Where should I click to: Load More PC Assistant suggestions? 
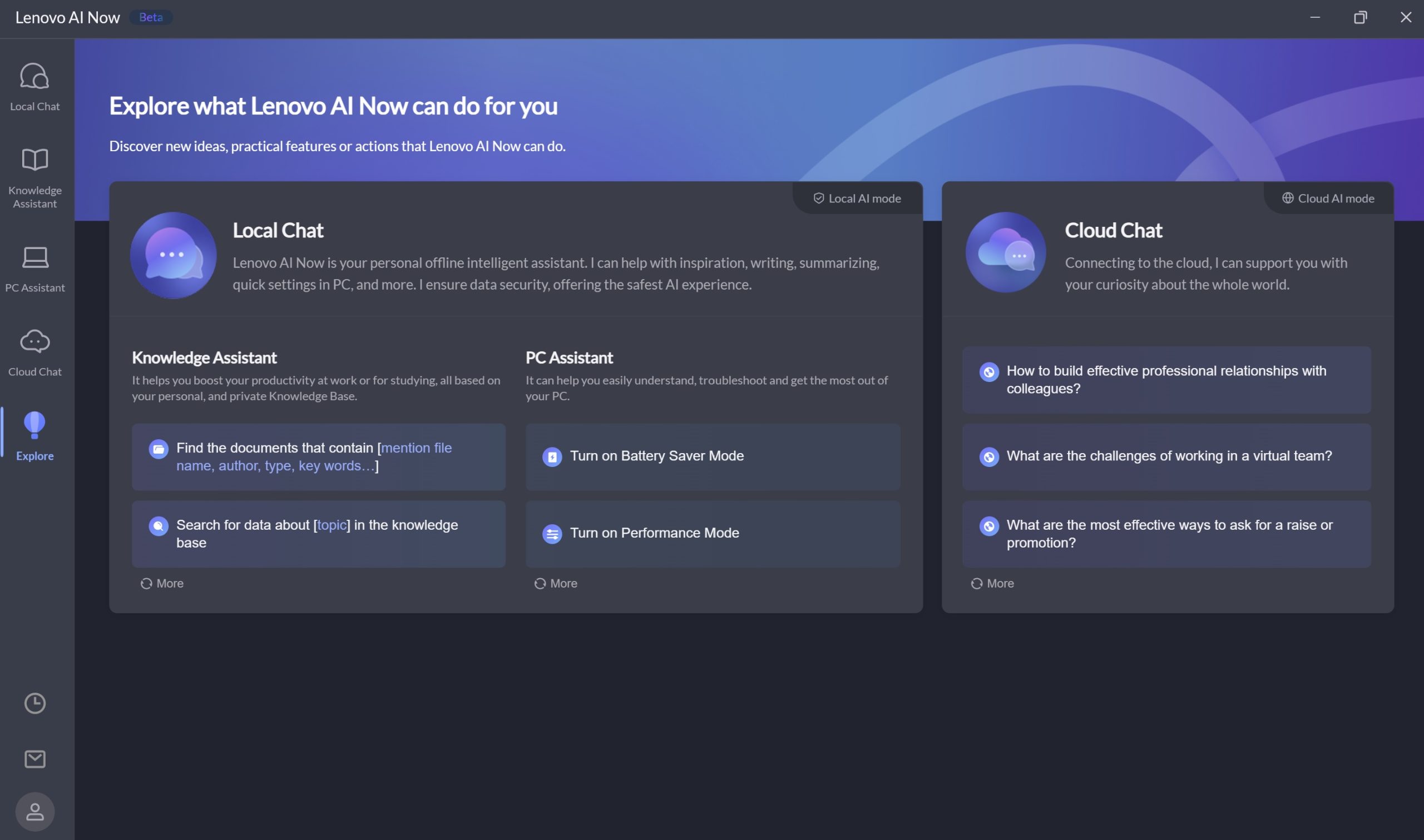pyautogui.click(x=556, y=583)
